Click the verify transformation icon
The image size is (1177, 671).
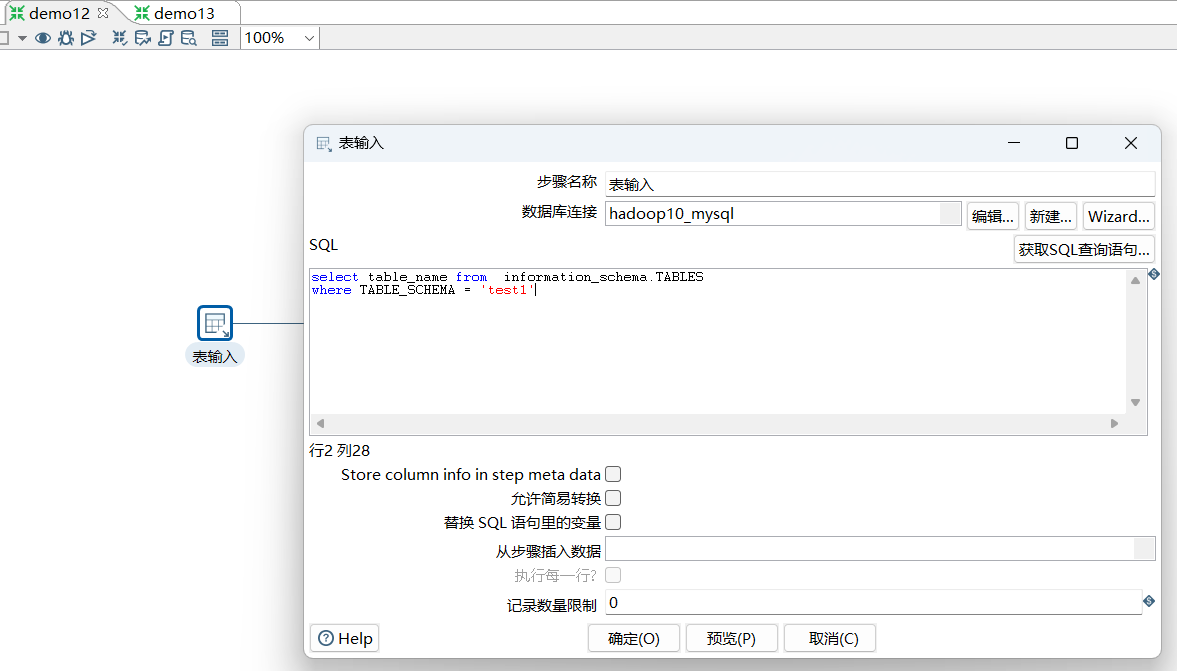click(x=119, y=38)
